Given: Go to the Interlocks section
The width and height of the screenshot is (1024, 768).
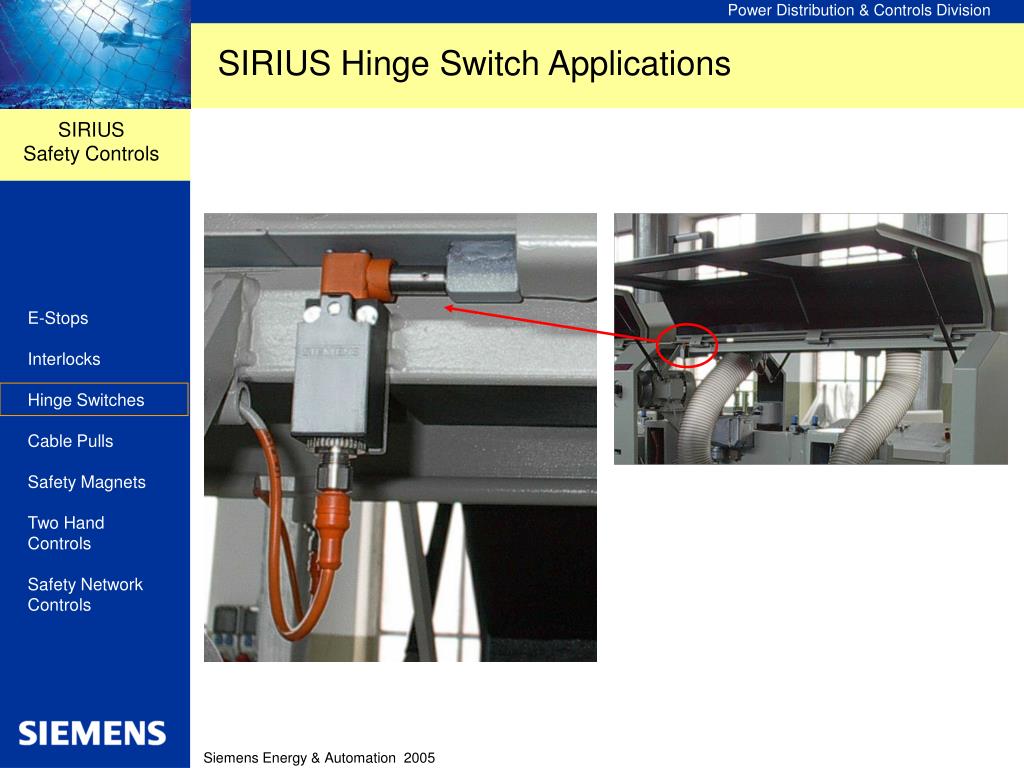Looking at the screenshot, I should point(64,359).
